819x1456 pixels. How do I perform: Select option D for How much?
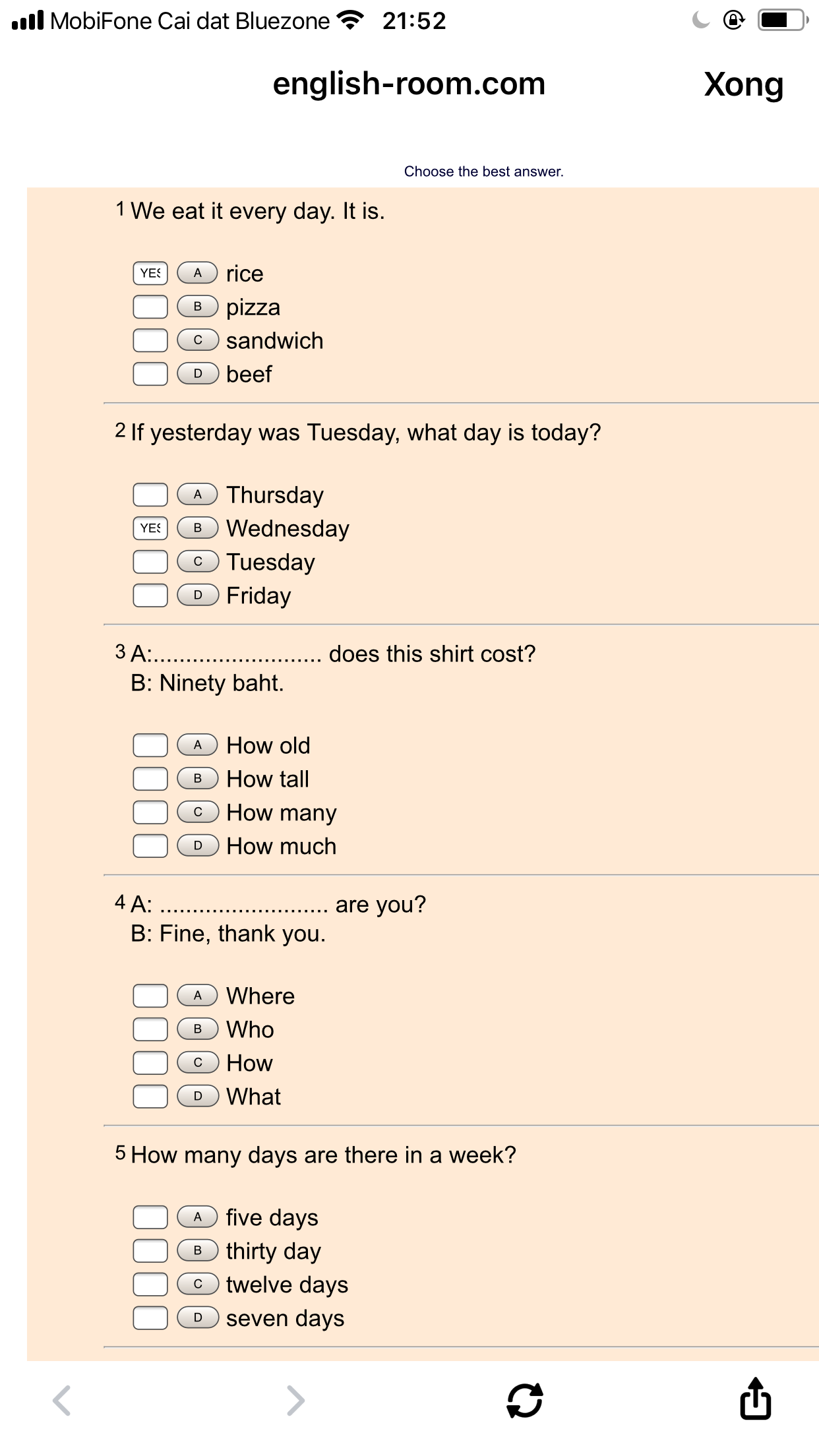(x=197, y=846)
